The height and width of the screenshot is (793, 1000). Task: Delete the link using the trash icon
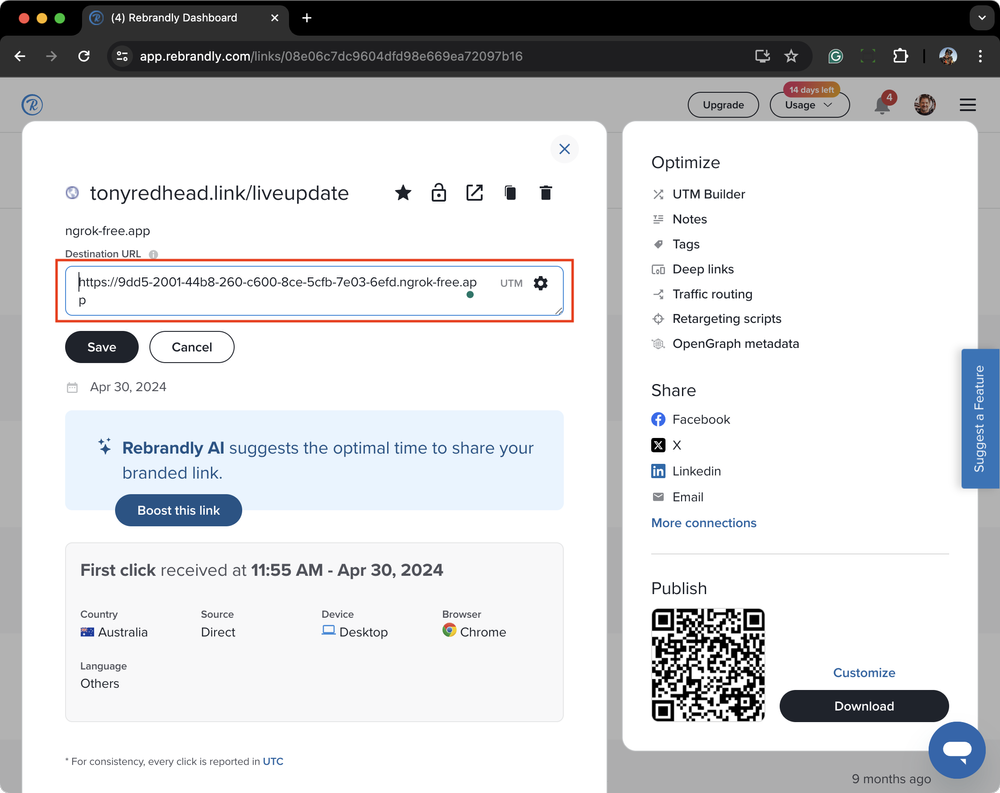[546, 193]
